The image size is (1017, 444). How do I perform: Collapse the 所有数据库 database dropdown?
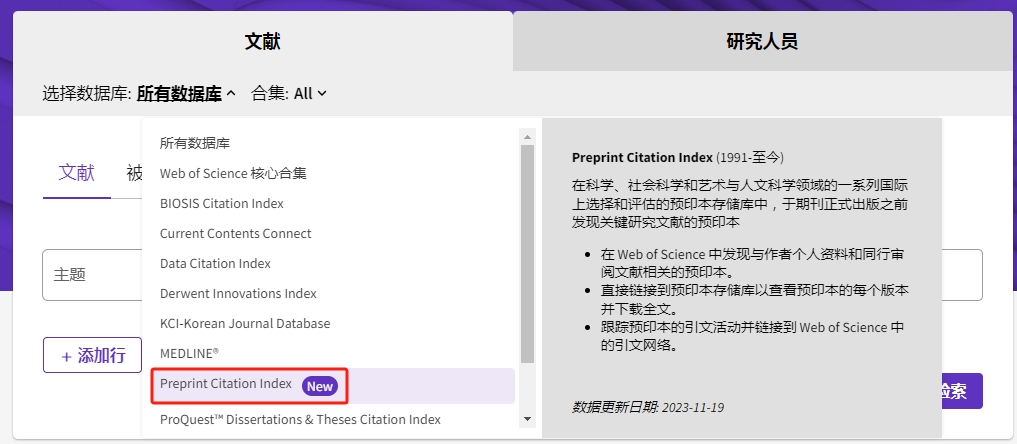tap(186, 93)
